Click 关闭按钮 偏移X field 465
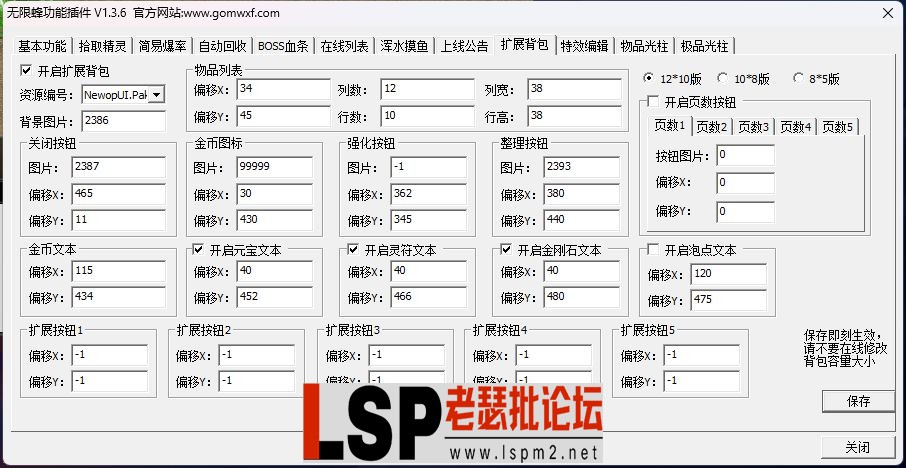 point(118,194)
